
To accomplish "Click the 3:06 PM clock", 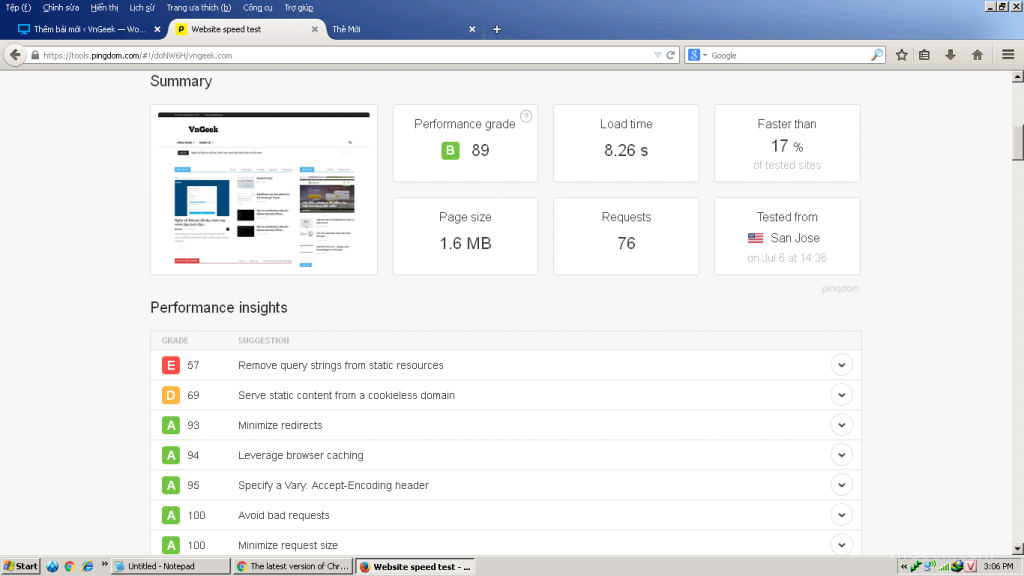I will (998, 566).
